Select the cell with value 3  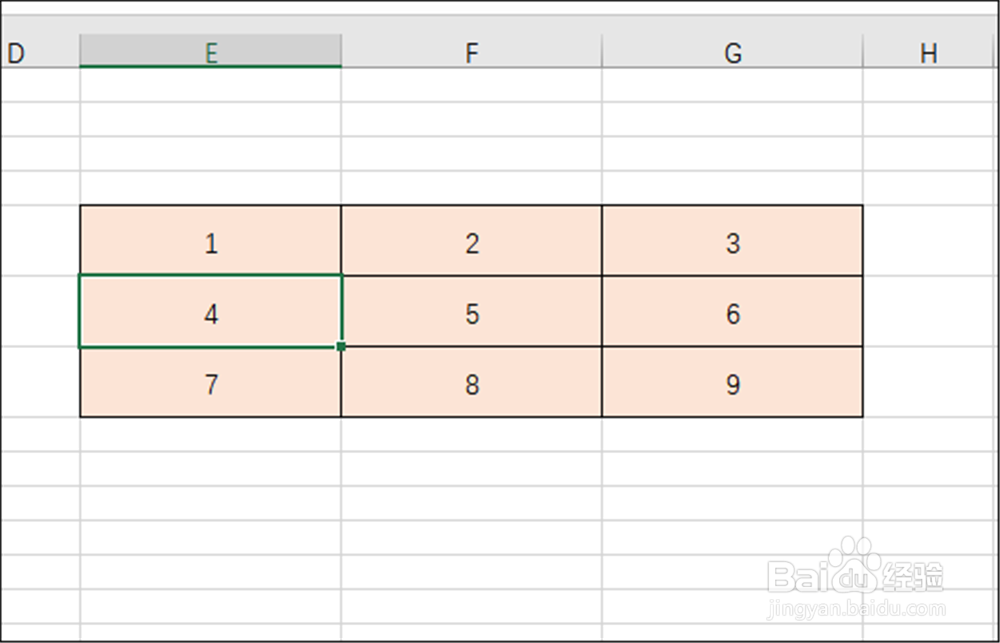click(732, 241)
